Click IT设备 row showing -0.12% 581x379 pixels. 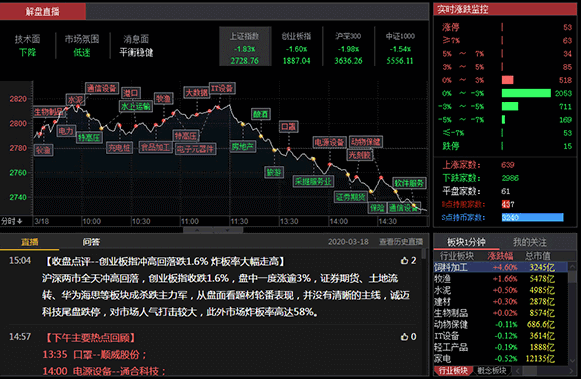[500, 336]
